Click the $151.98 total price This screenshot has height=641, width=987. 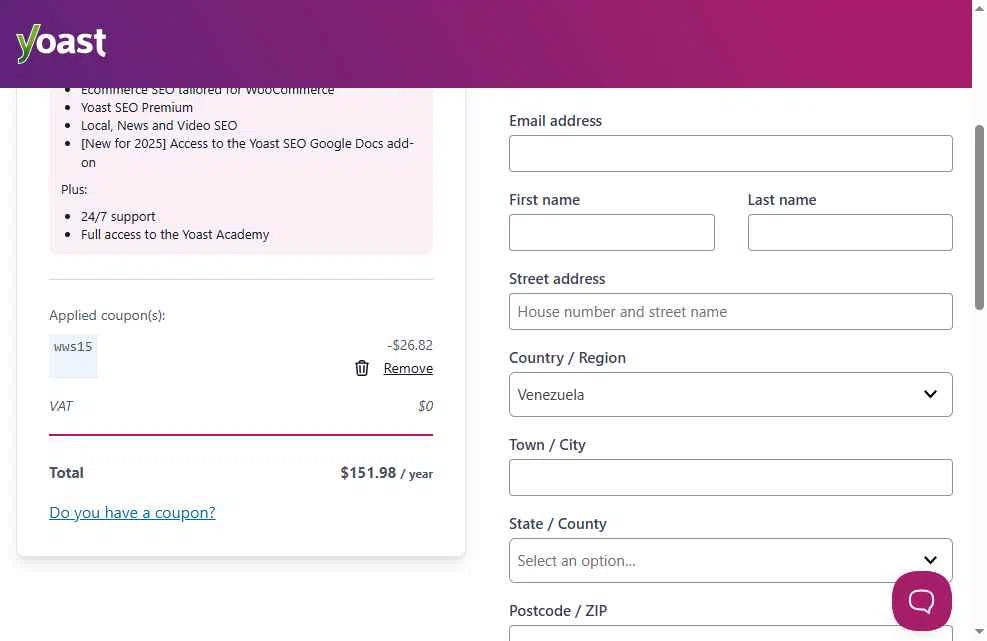[x=368, y=473]
